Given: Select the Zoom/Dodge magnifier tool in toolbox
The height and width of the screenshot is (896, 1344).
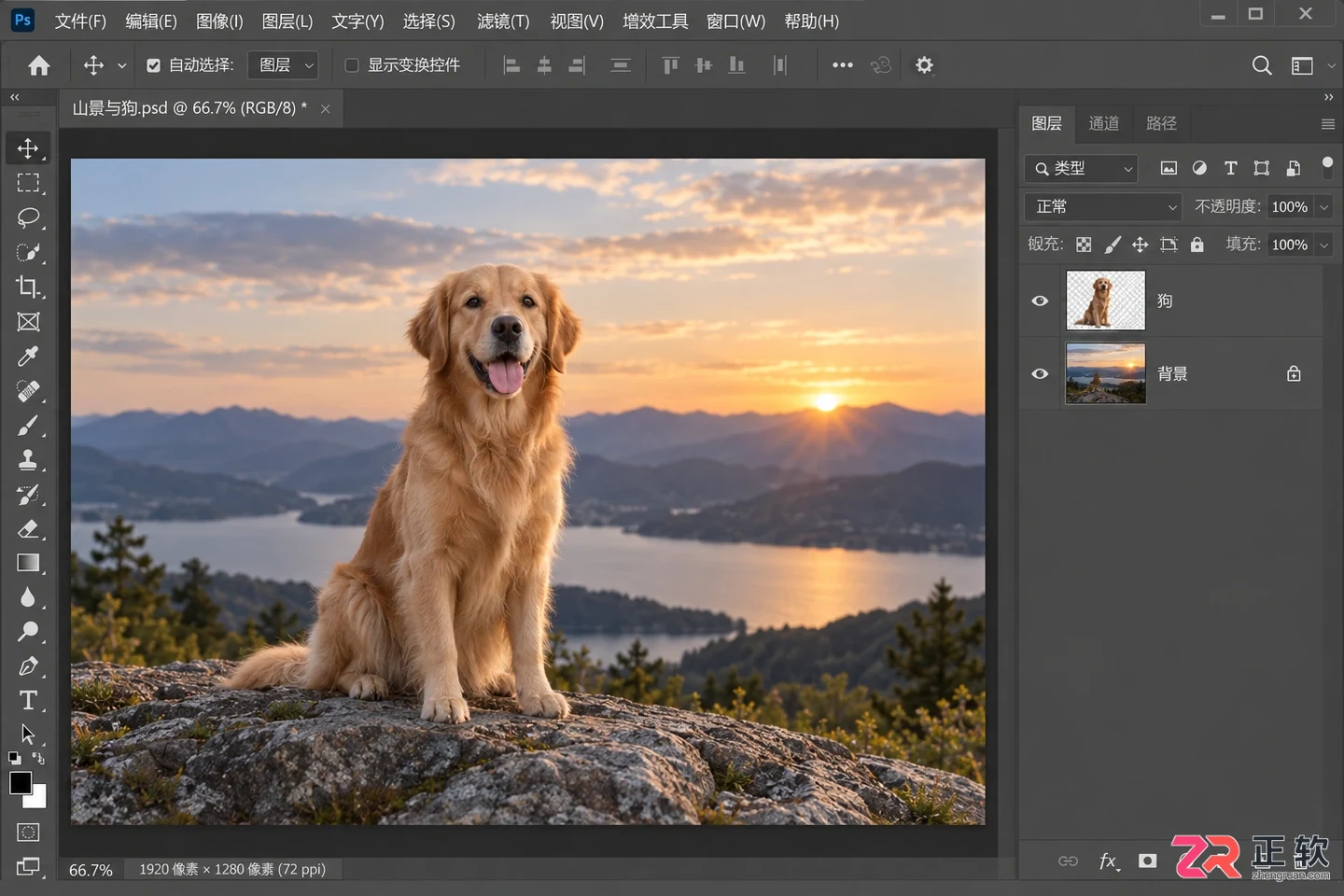Looking at the screenshot, I should point(28,632).
